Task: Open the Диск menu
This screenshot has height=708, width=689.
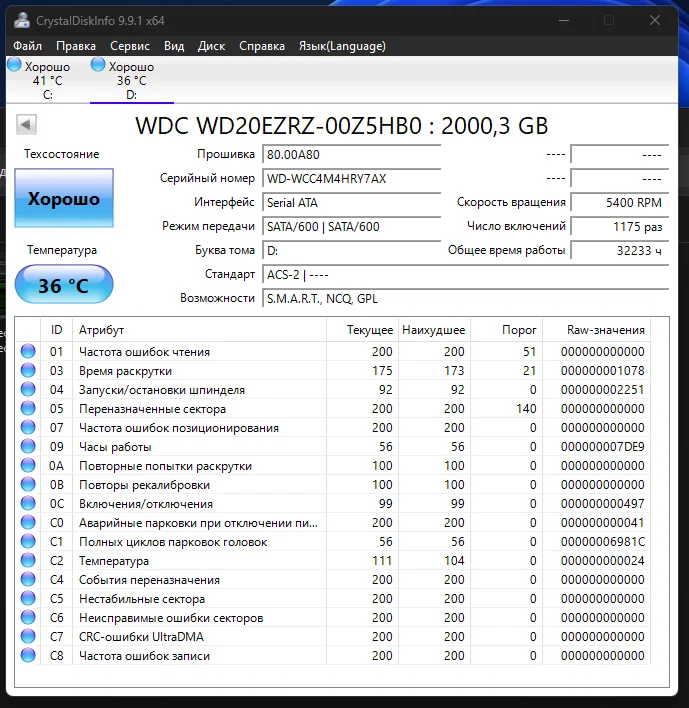Action: coord(211,46)
